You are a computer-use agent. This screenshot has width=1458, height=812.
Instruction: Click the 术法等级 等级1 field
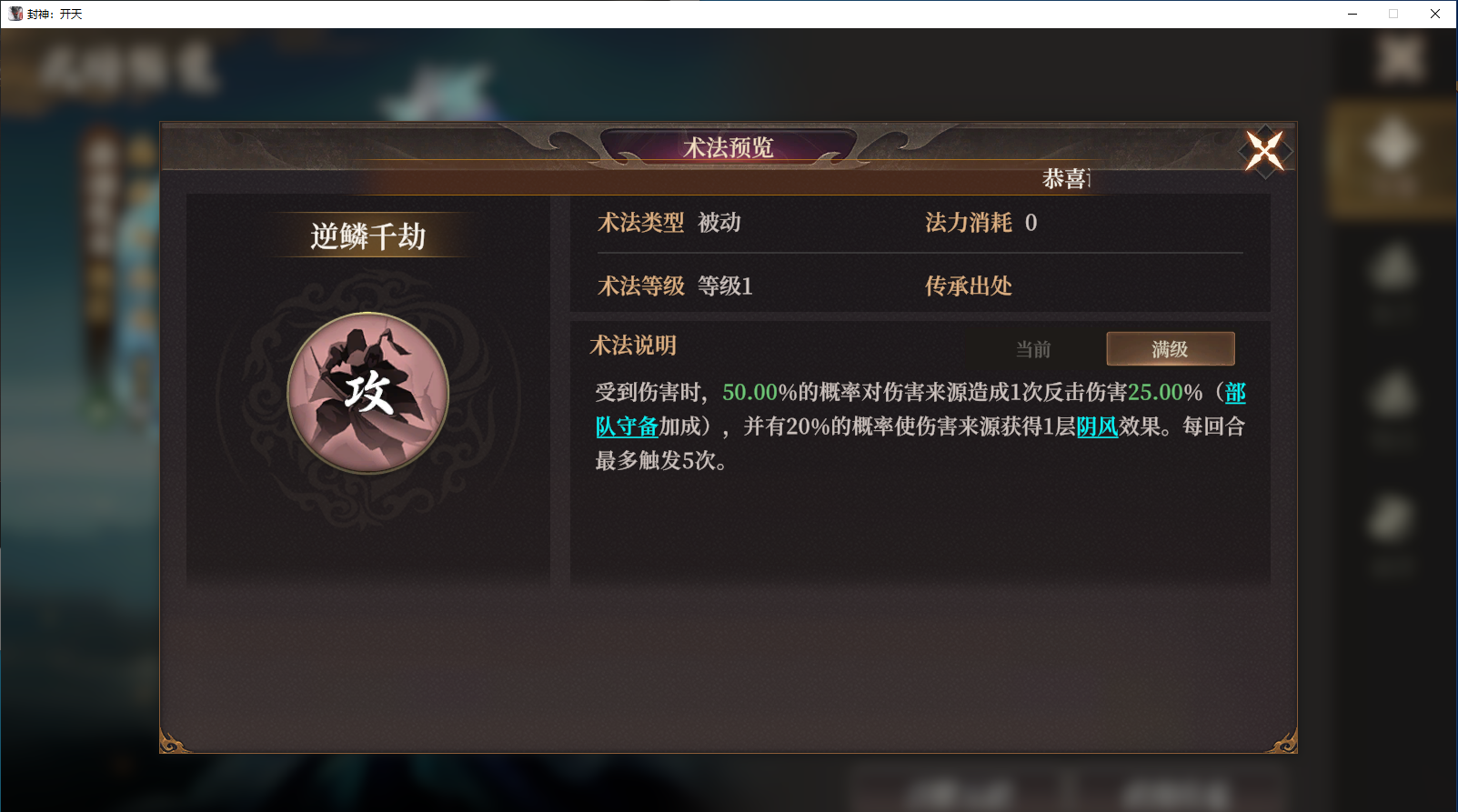point(675,286)
